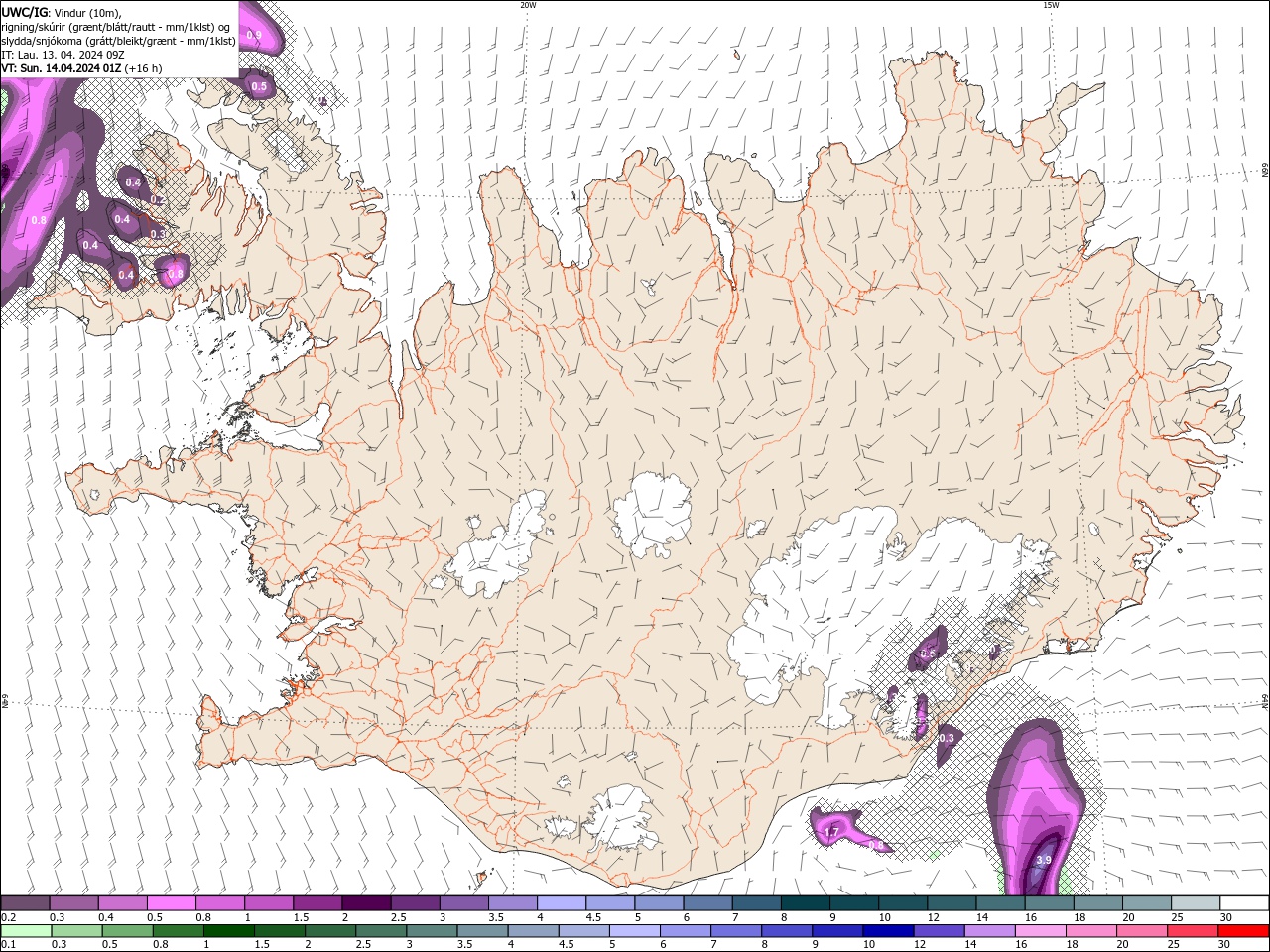Click the 0.3 value on the southeast coast
This screenshot has height=952, width=1270.
click(947, 738)
